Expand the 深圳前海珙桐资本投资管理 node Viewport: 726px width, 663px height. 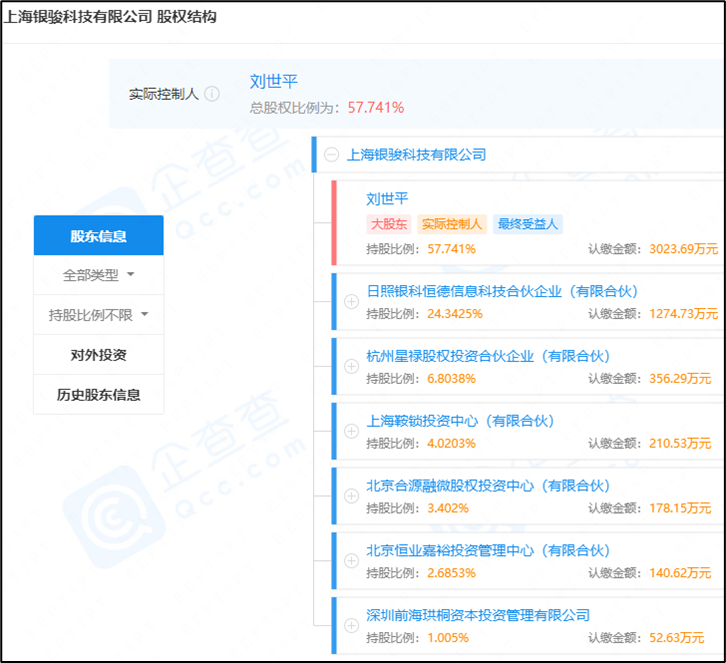point(350,625)
